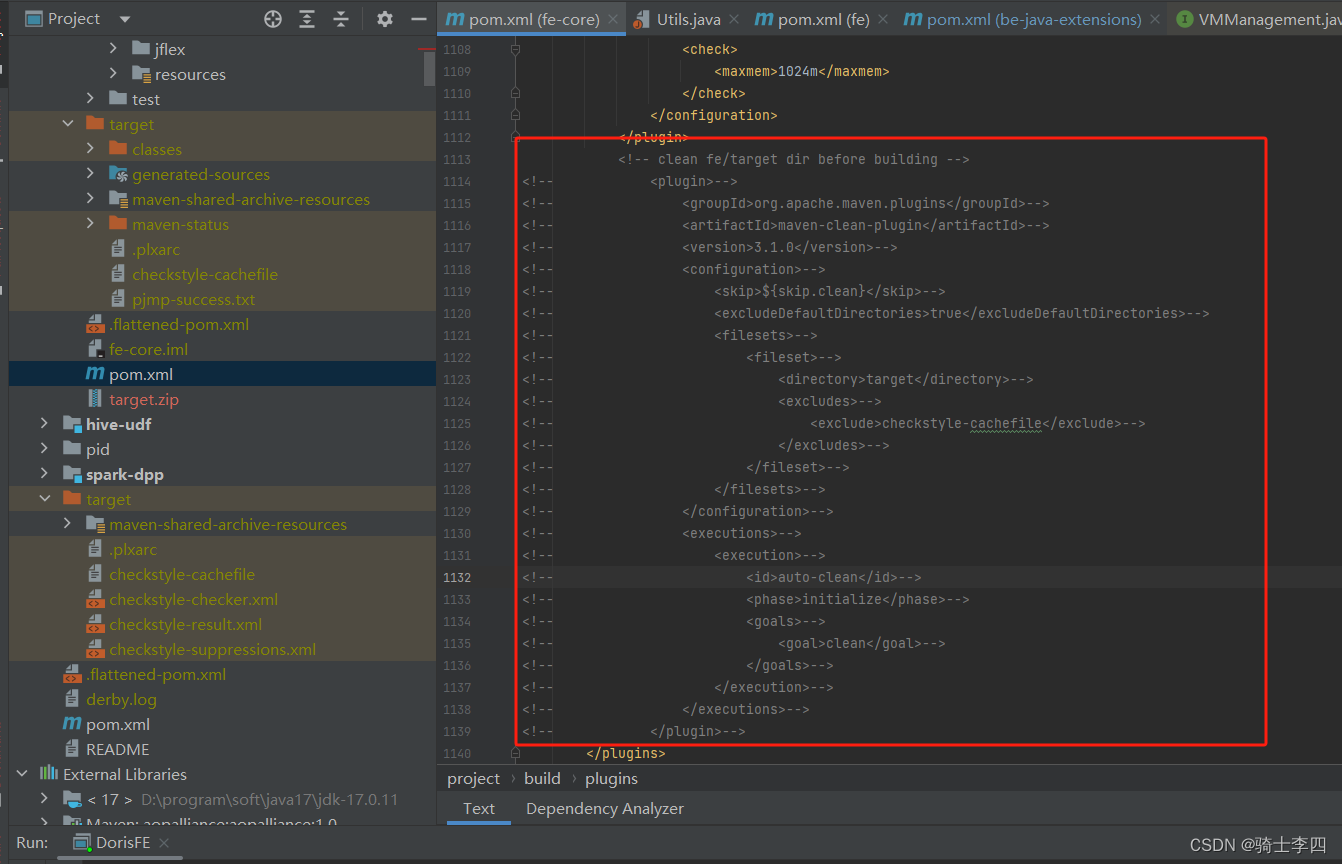Click the 'project' breadcrumb
1342x864 pixels.
(473, 778)
